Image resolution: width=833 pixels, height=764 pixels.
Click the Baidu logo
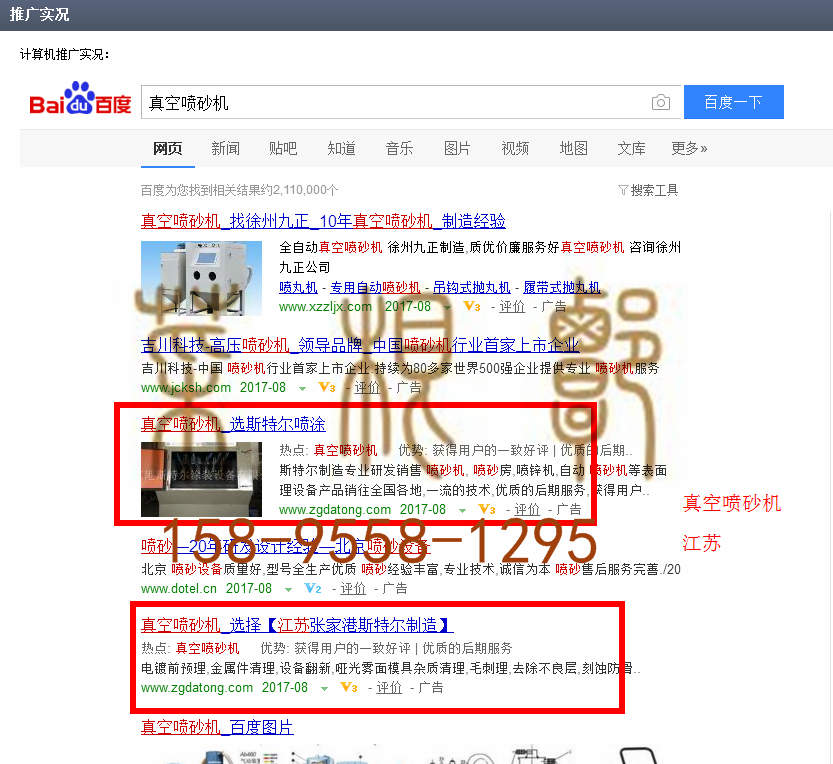tap(80, 99)
